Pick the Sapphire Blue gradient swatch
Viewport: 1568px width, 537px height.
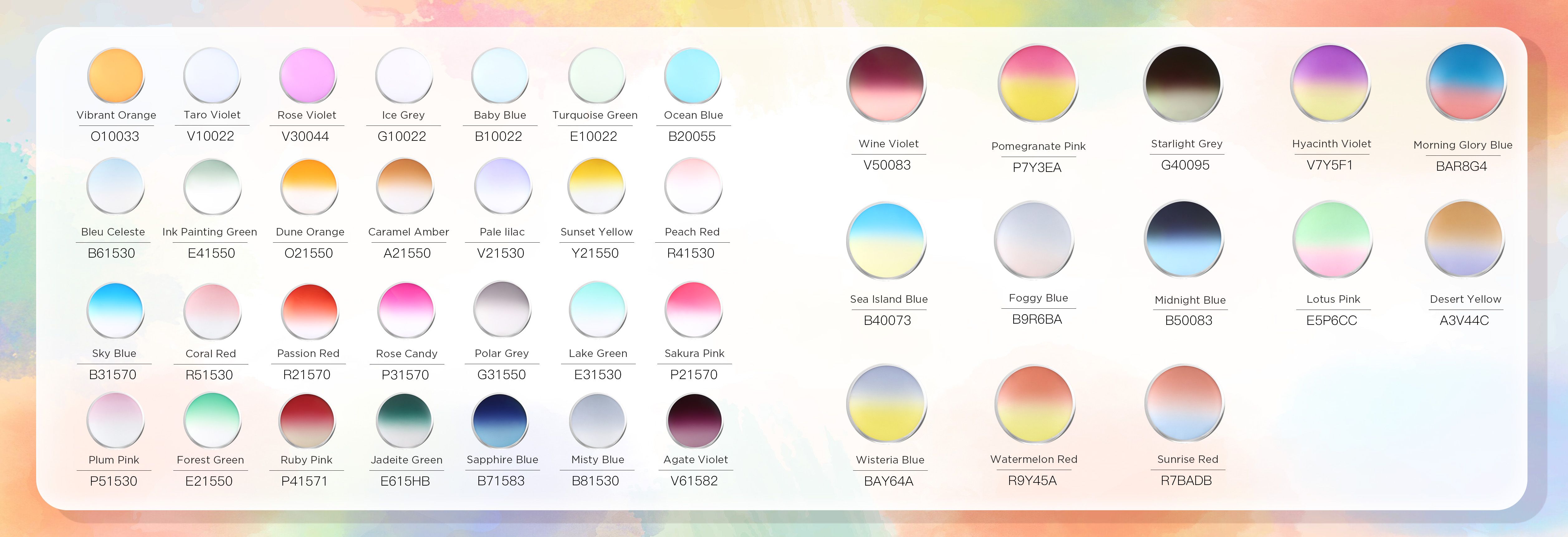pyautogui.click(x=500, y=420)
